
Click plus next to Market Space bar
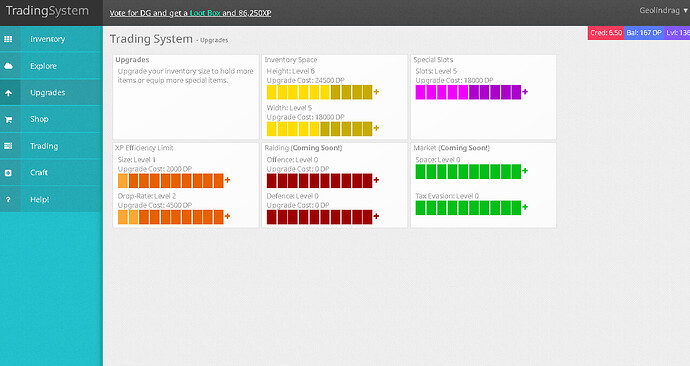(525, 171)
